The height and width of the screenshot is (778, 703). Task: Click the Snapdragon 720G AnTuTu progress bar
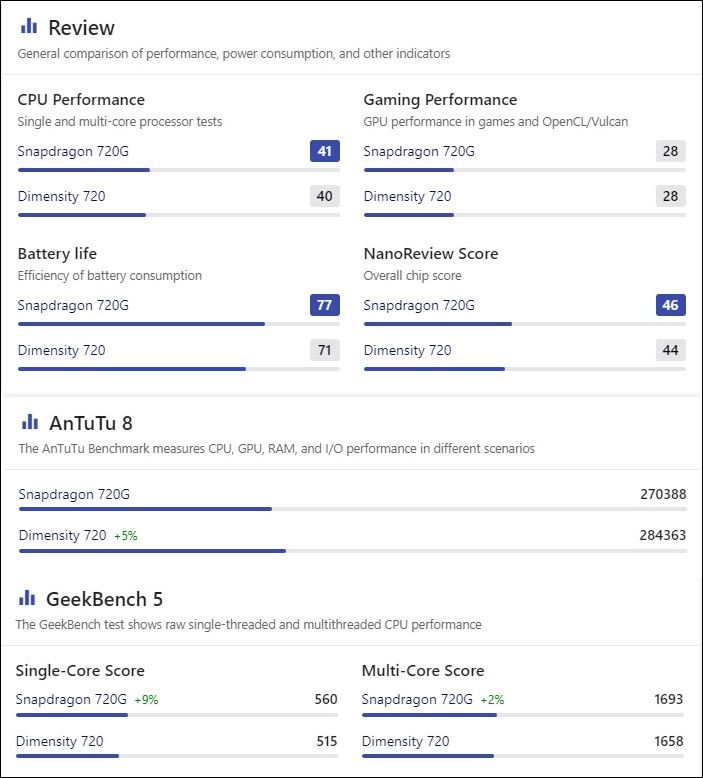[x=353, y=509]
